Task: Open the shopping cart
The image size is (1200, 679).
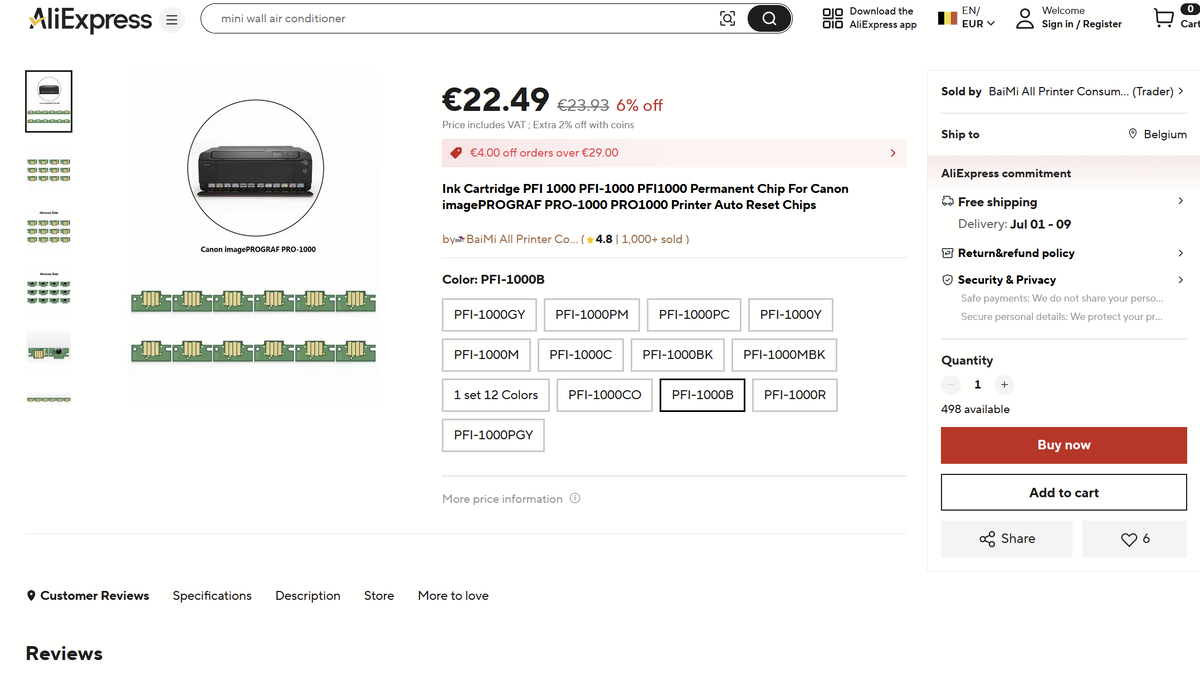Action: tap(1164, 18)
